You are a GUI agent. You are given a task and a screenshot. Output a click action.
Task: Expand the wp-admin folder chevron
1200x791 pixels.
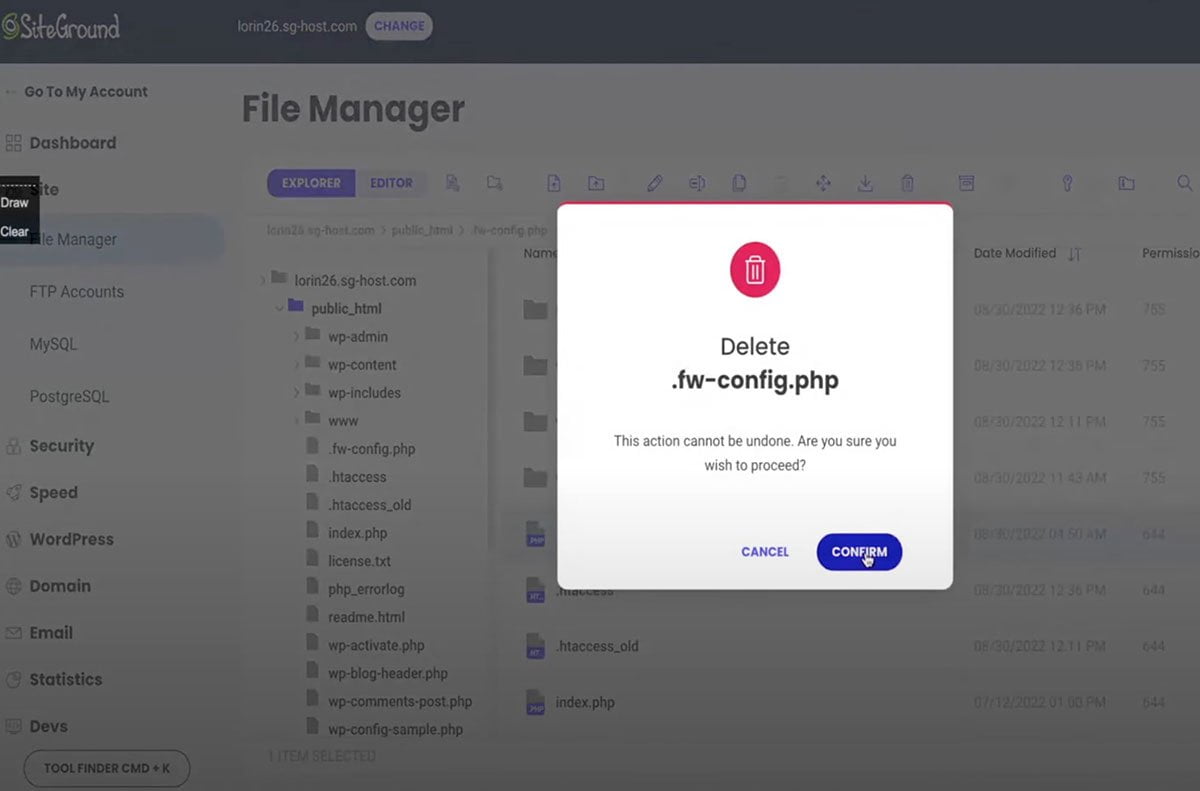tap(296, 337)
